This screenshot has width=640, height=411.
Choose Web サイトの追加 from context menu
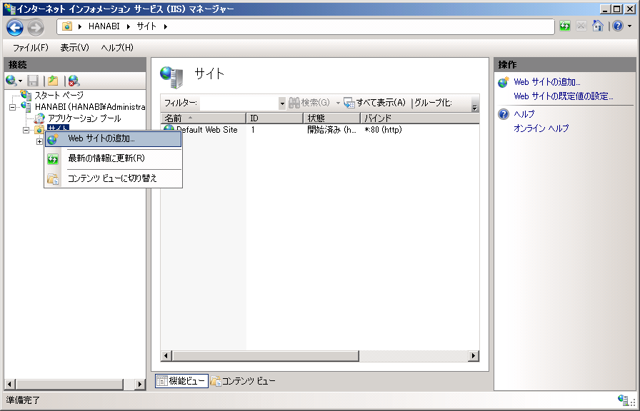pos(113,139)
